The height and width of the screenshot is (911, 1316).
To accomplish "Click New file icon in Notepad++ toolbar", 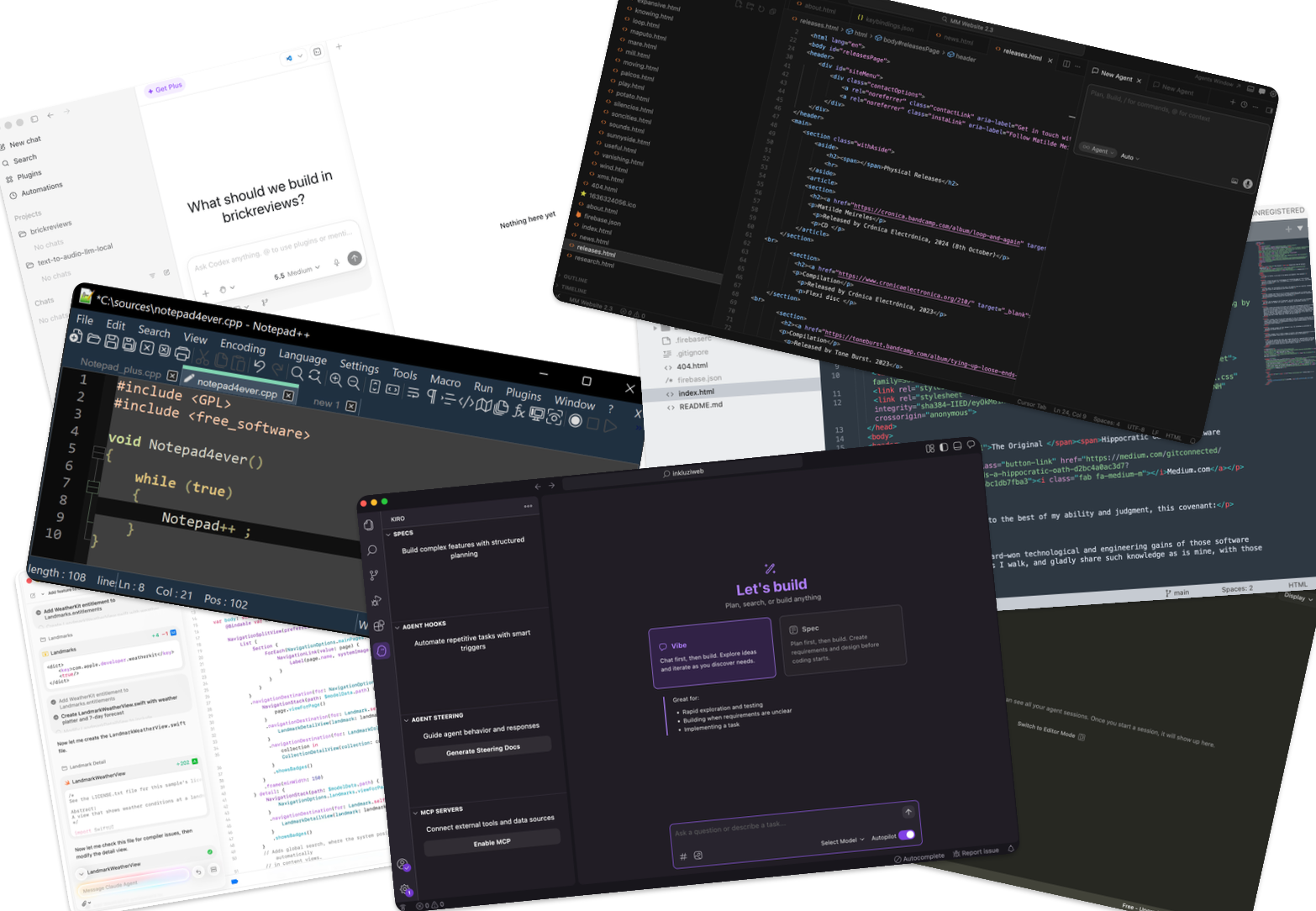I will (x=76, y=336).
